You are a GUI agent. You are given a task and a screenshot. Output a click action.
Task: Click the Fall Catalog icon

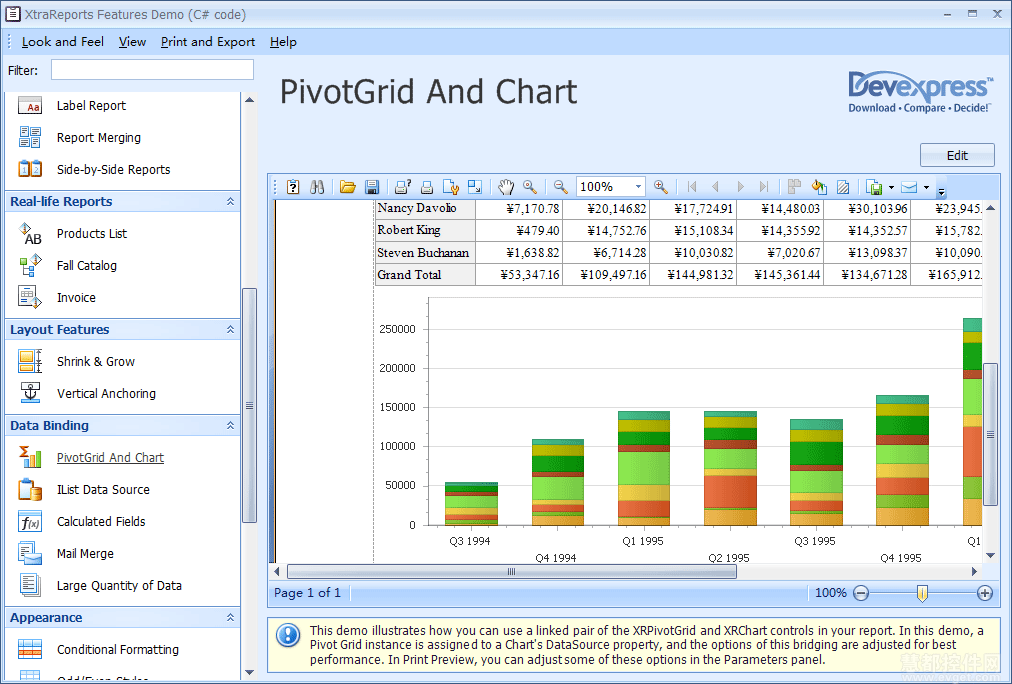[x=30, y=265]
